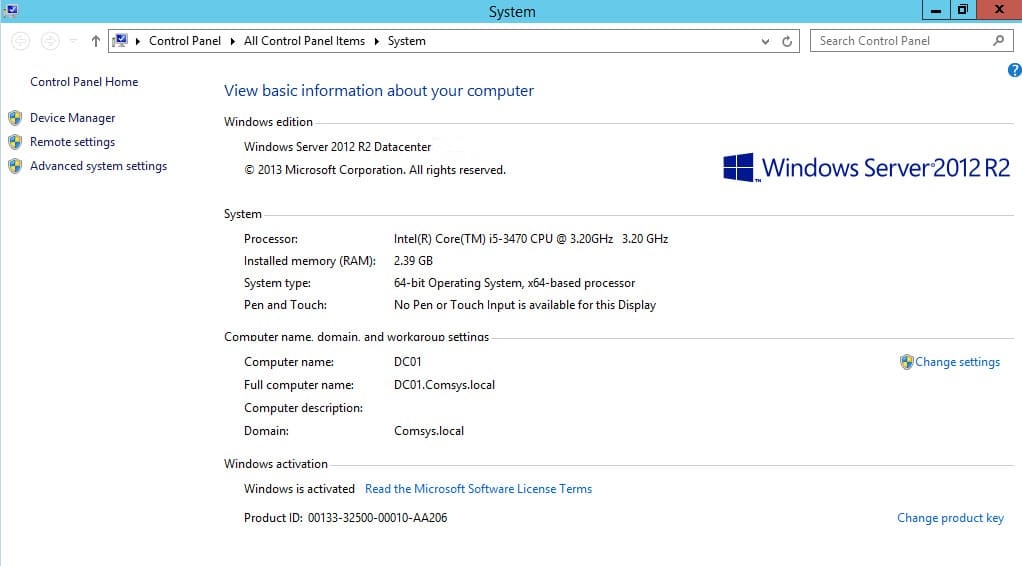Viewport: 1022px width, 566px height.
Task: Open Control Panel Home
Action: click(84, 82)
